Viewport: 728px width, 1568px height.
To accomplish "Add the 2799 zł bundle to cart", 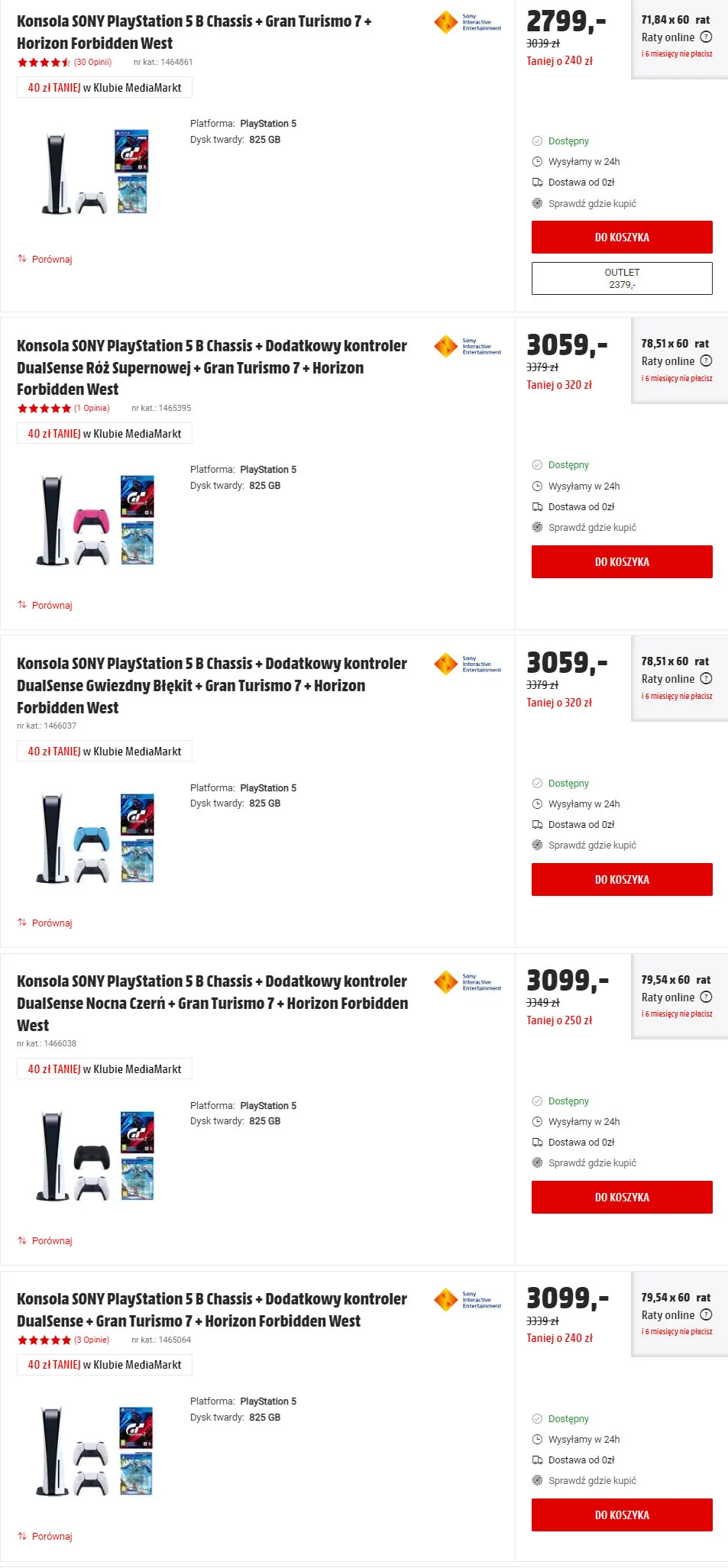I will tap(621, 237).
